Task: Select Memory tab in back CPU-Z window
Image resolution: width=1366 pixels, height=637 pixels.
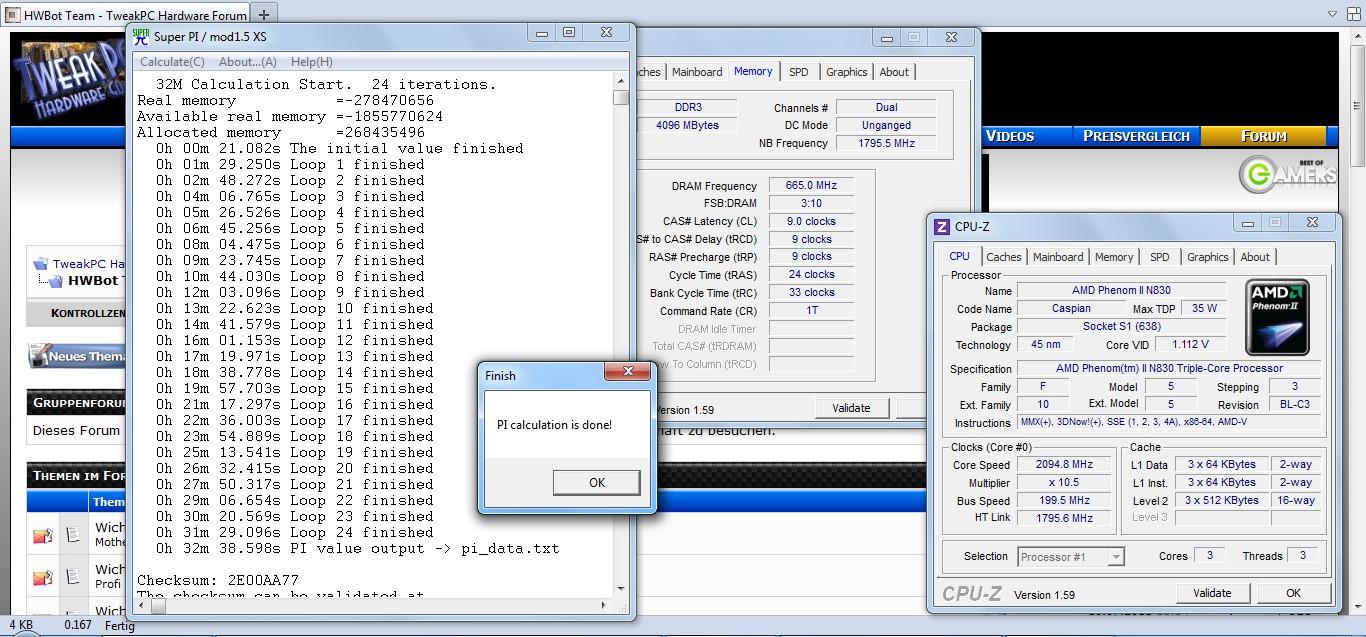Action: tap(753, 71)
